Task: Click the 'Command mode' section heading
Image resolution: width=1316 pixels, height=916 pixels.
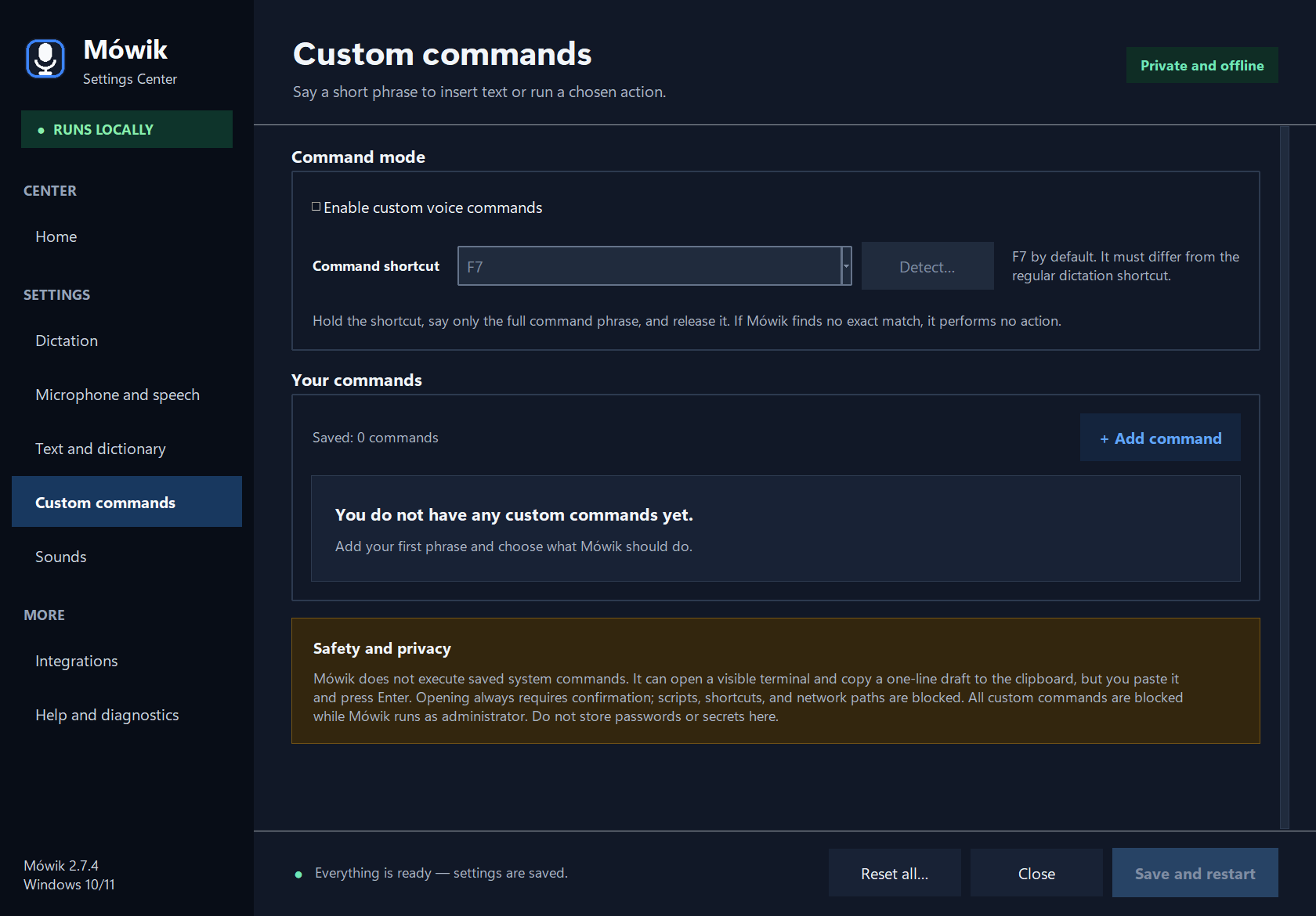Action: [358, 157]
